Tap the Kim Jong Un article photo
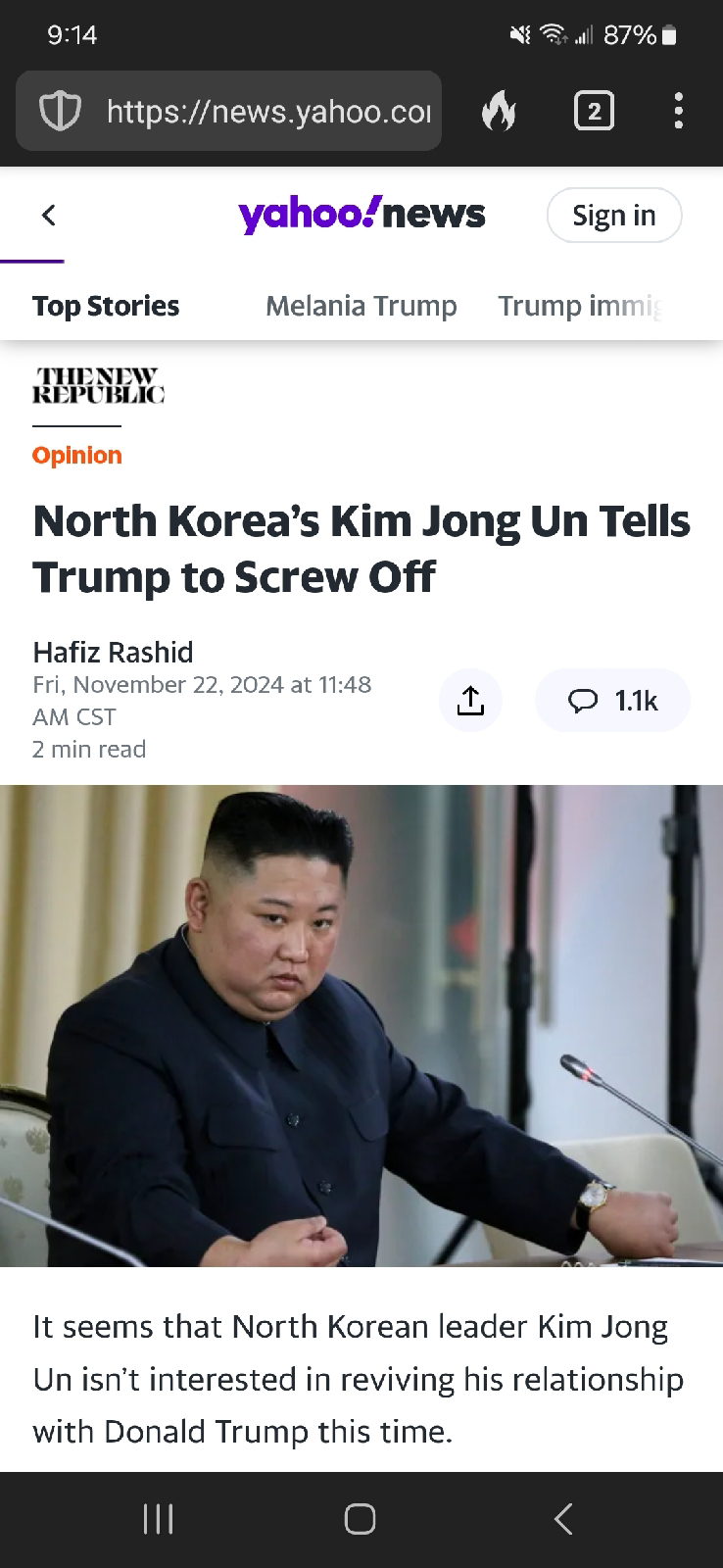The image size is (723, 1568). [361, 1025]
